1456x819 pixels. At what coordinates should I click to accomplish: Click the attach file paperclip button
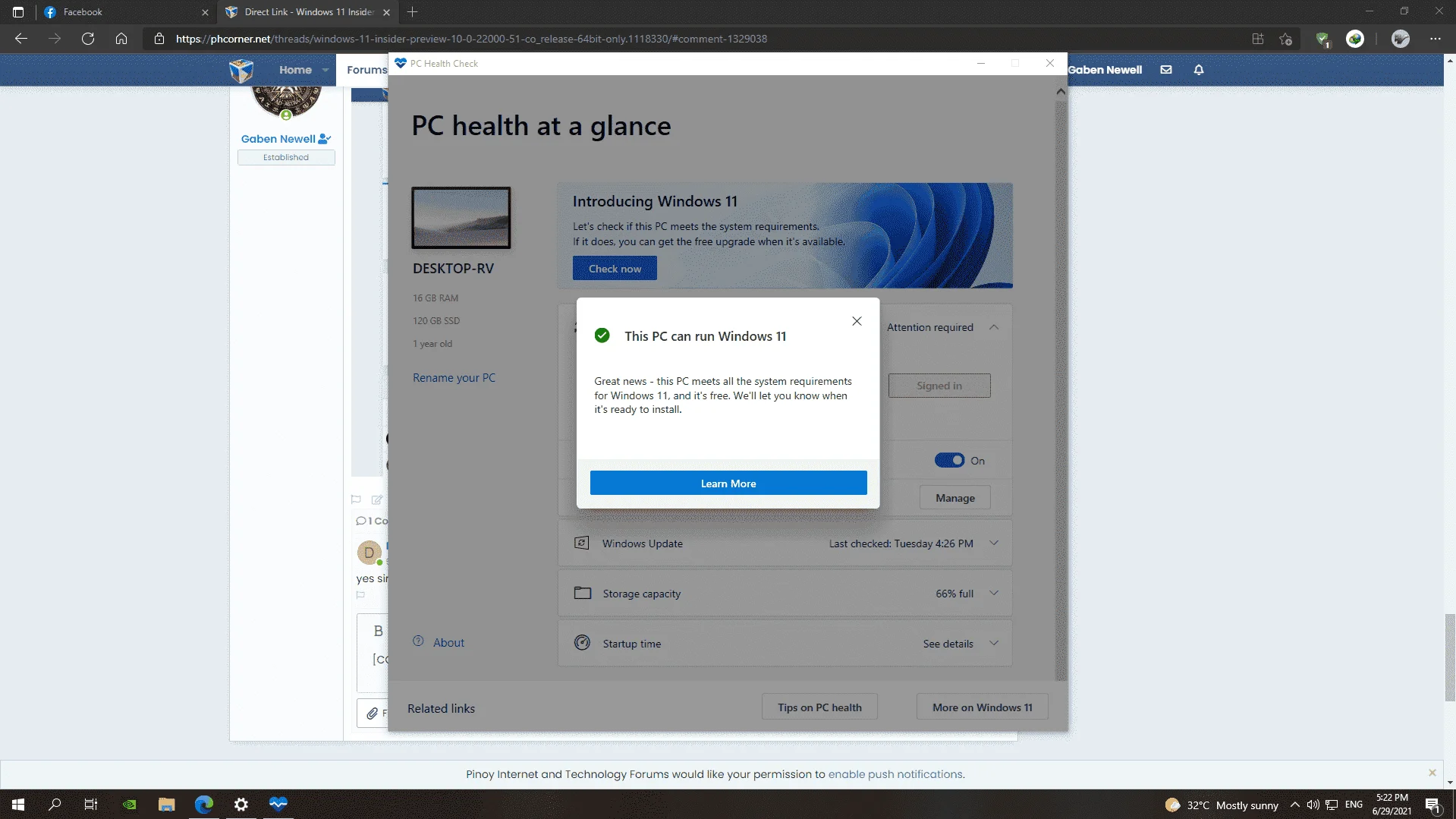click(x=372, y=713)
